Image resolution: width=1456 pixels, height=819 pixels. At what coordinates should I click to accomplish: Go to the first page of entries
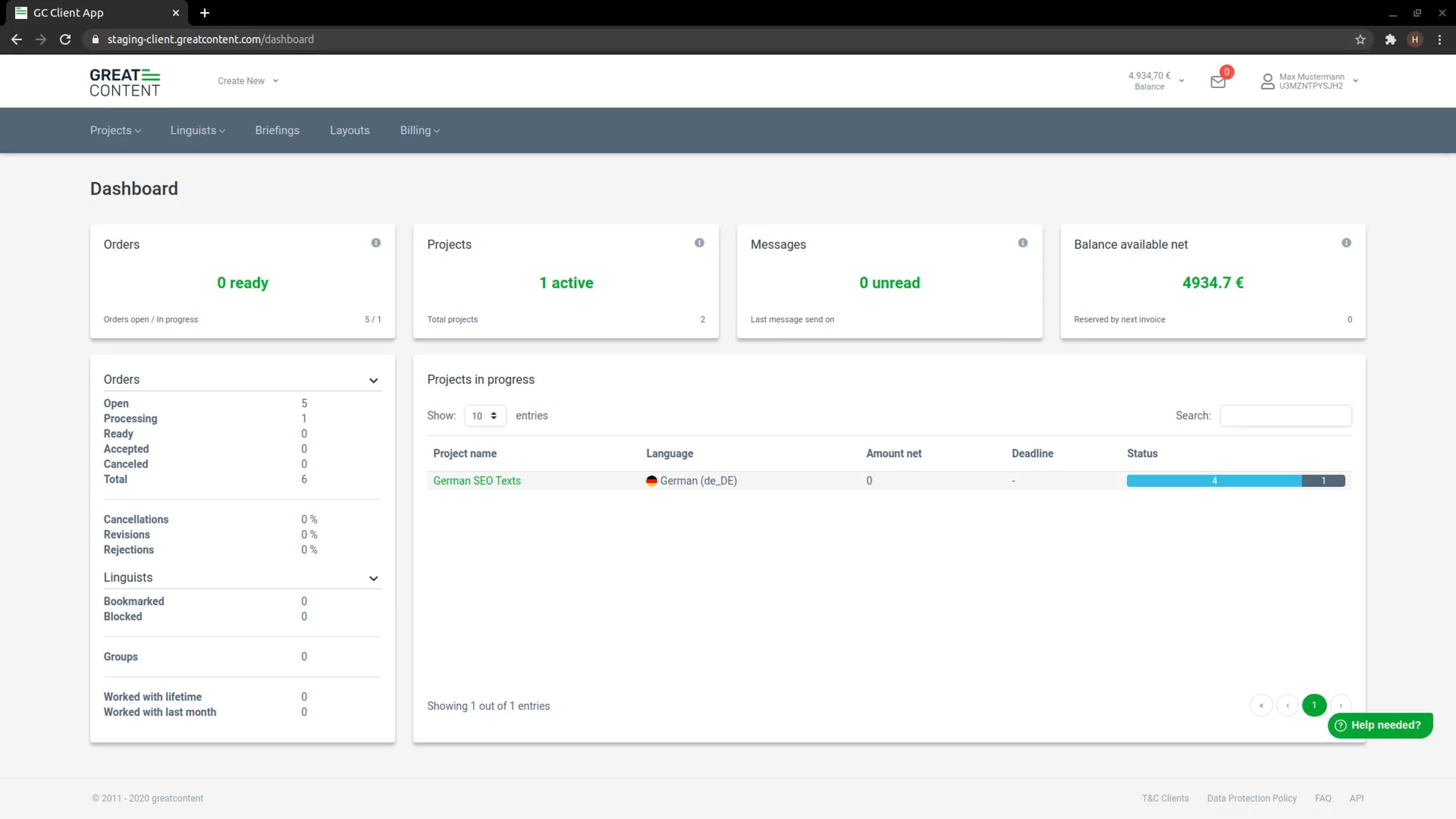pos(1261,705)
